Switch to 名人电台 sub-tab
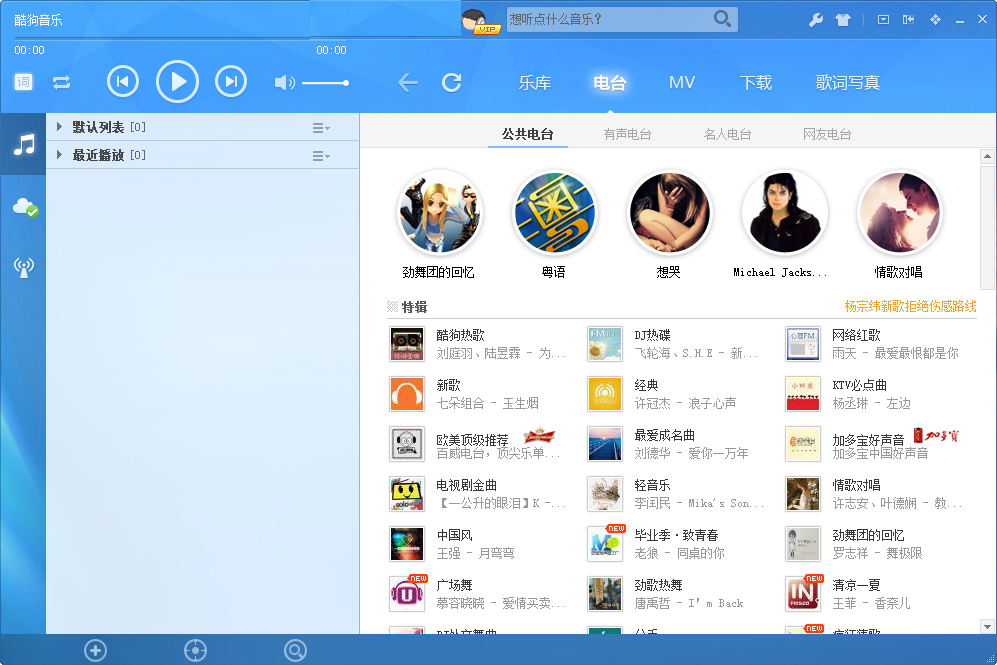 727,134
